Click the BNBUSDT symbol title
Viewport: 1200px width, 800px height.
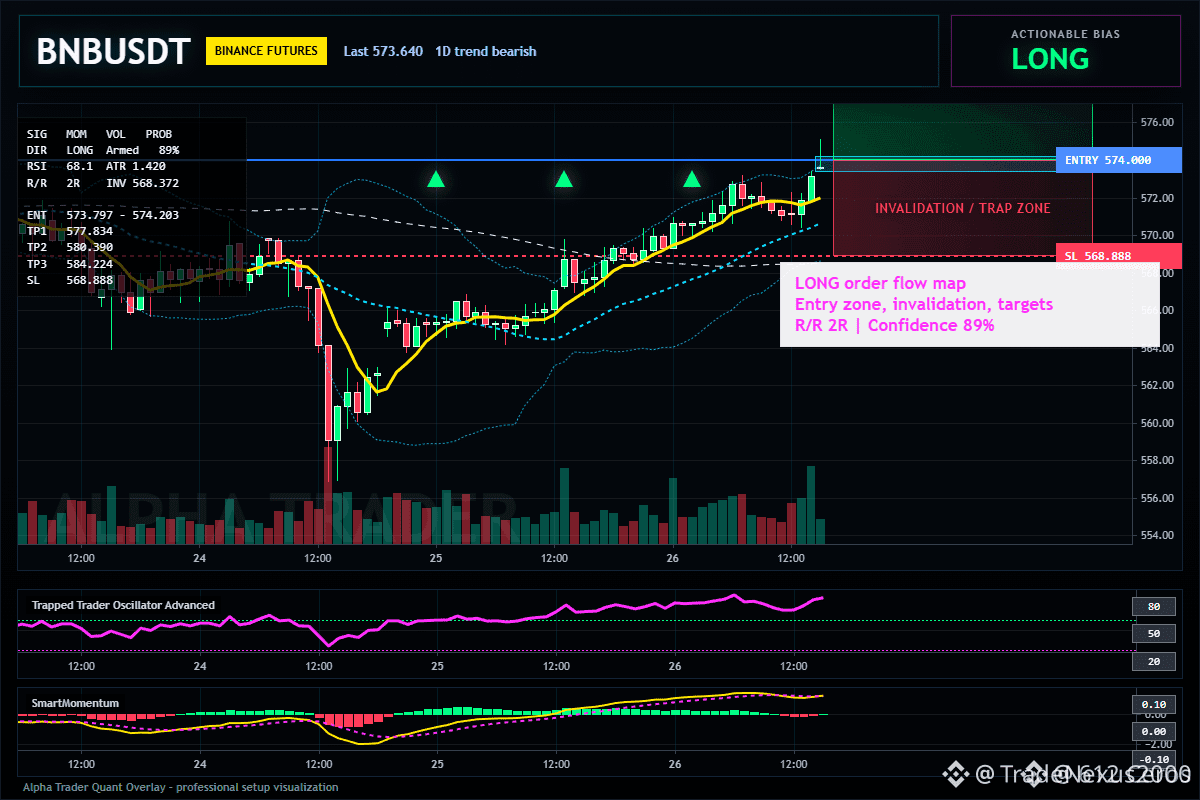click(112, 52)
